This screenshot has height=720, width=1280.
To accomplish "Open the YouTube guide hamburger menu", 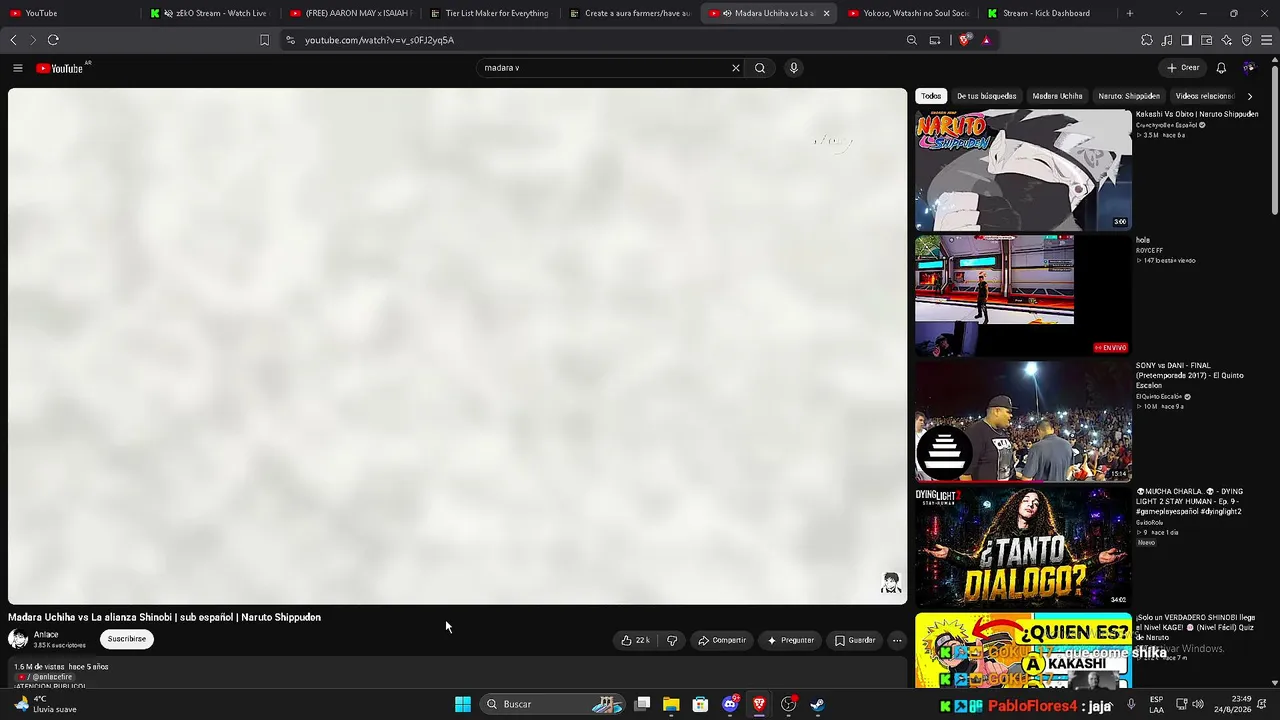I will (18, 68).
